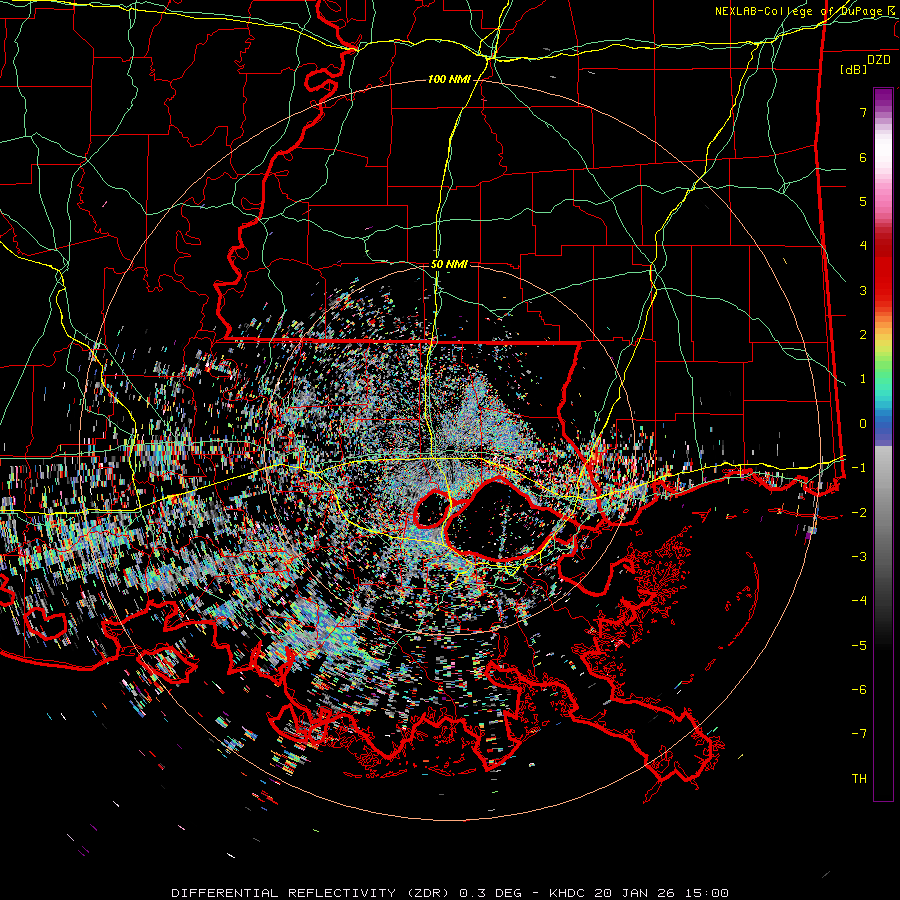Viewport: 900px width, 900px height.
Task: Click the -4 value on the color scale
Action: [859, 601]
